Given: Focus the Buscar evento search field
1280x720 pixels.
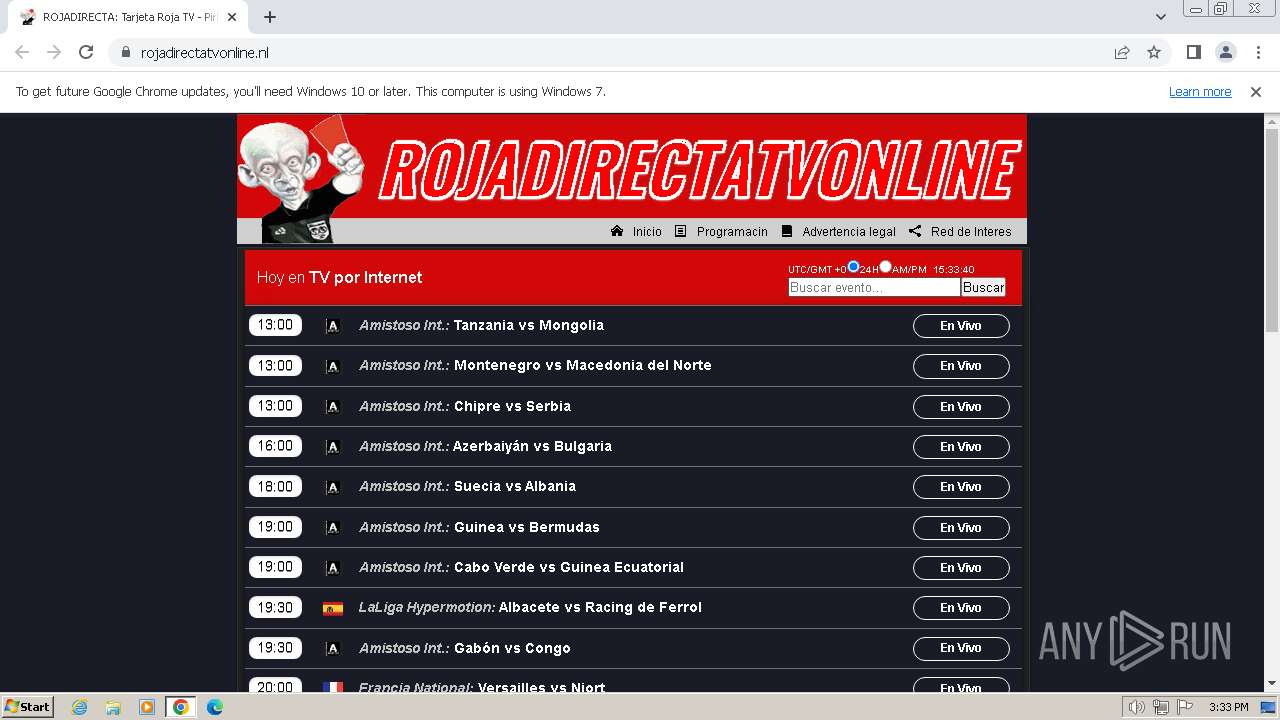Looking at the screenshot, I should 874,287.
